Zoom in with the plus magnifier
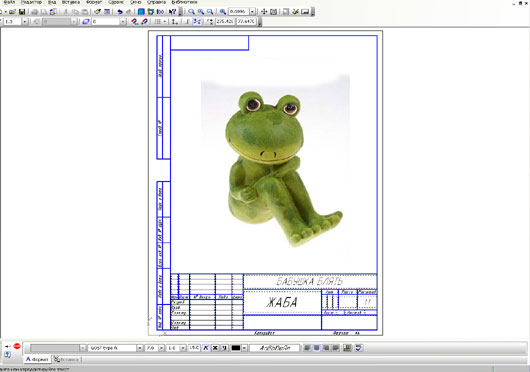 pyautogui.click(x=201, y=11)
